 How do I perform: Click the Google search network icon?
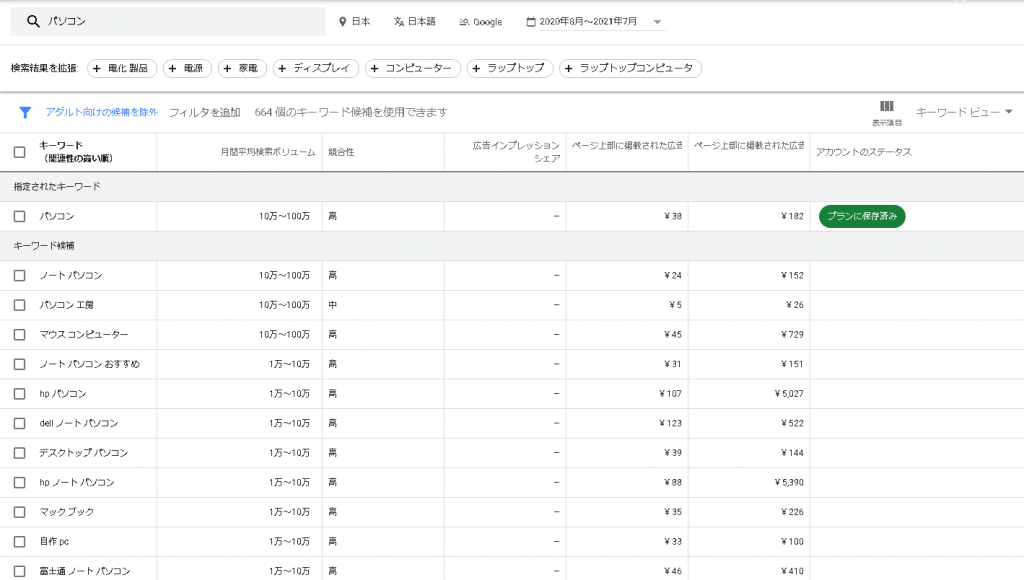tap(464, 22)
